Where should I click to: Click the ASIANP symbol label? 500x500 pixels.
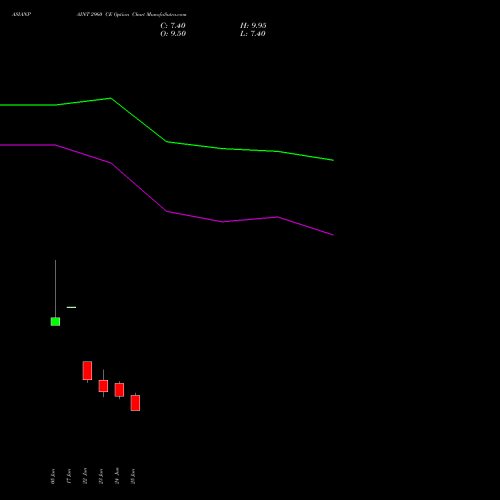pyautogui.click(x=21, y=15)
